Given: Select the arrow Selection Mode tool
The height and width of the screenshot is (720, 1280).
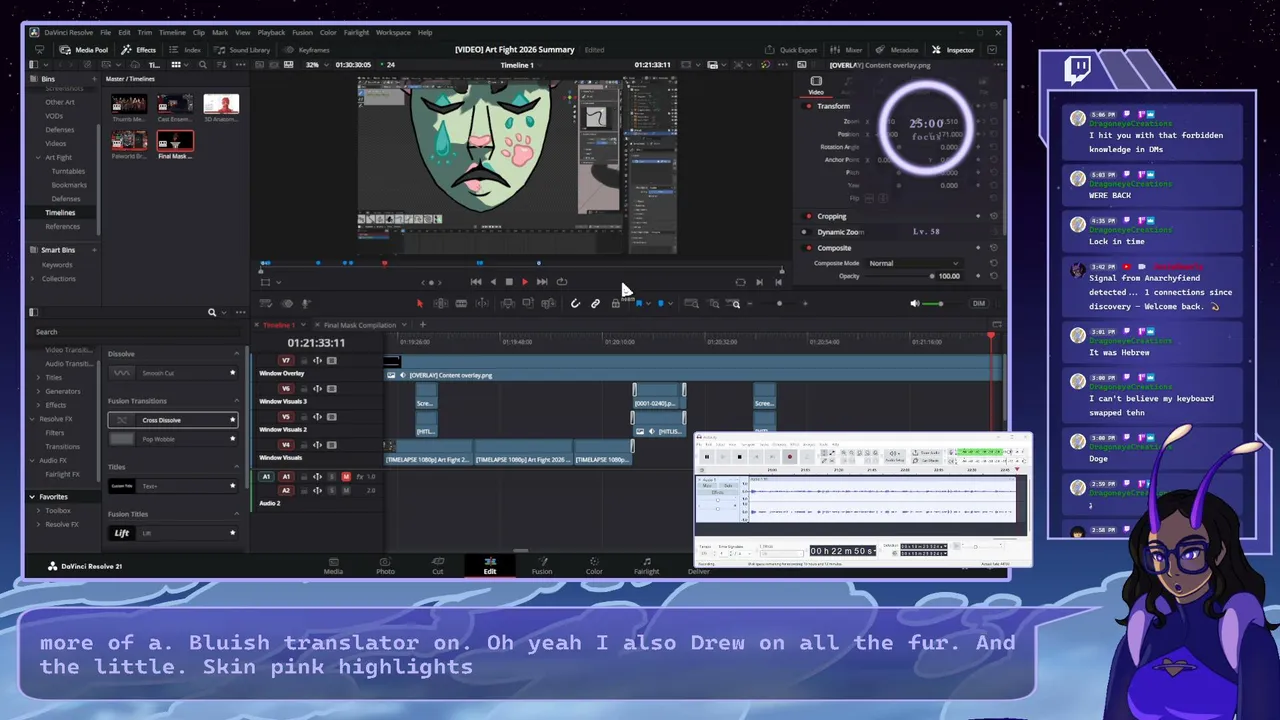Looking at the screenshot, I should coord(420,303).
